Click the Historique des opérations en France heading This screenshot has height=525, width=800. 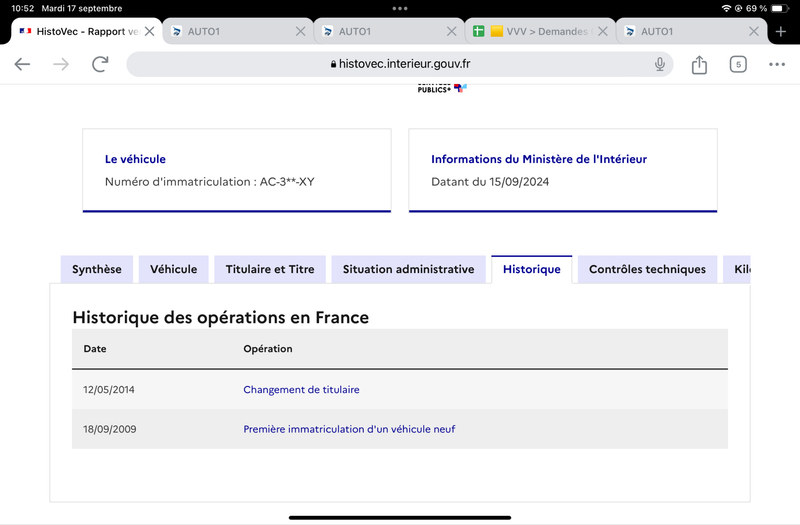[220, 317]
